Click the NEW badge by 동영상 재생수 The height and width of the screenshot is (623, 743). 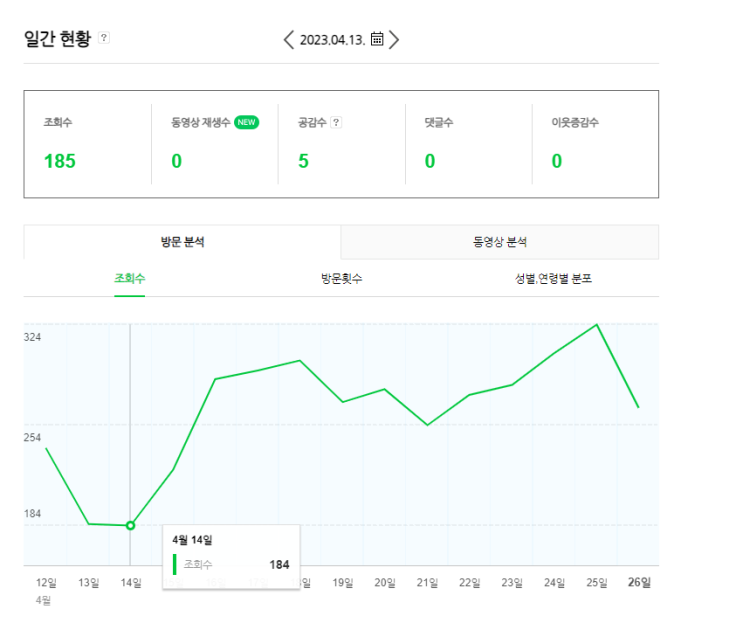[x=247, y=122]
